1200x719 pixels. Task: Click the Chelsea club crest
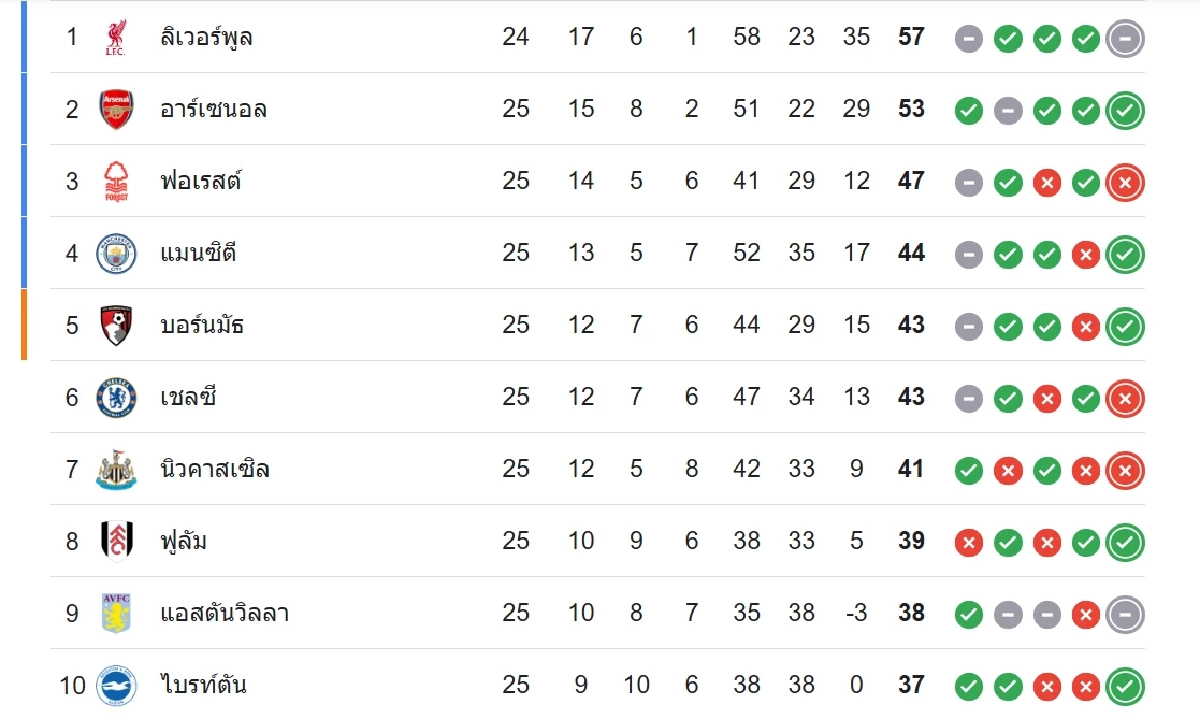click(115, 397)
